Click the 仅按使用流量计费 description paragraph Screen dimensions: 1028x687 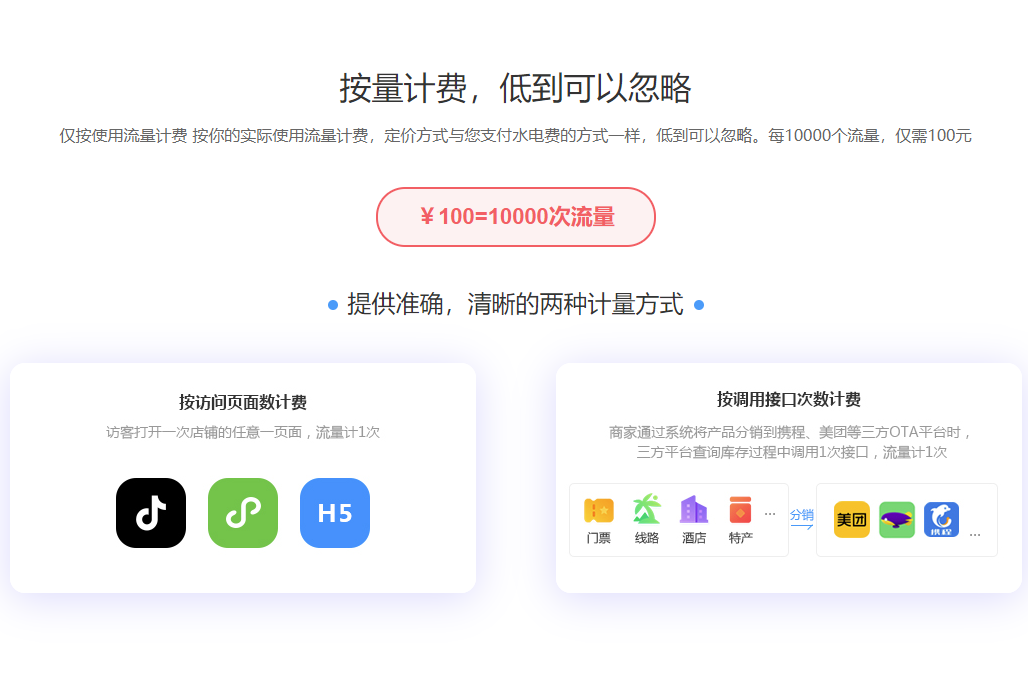click(x=515, y=136)
